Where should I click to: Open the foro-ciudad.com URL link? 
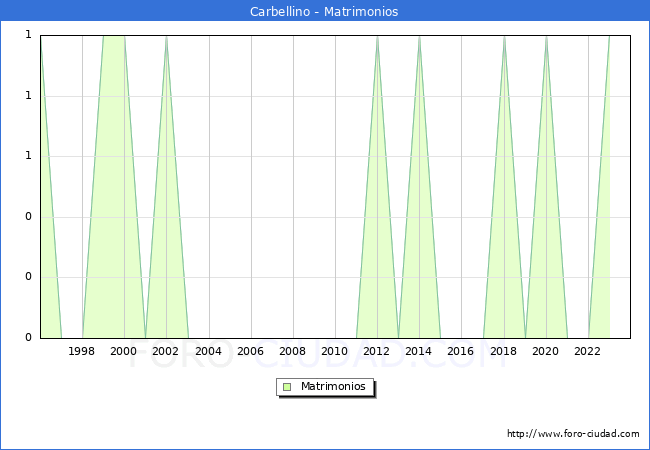tap(573, 434)
